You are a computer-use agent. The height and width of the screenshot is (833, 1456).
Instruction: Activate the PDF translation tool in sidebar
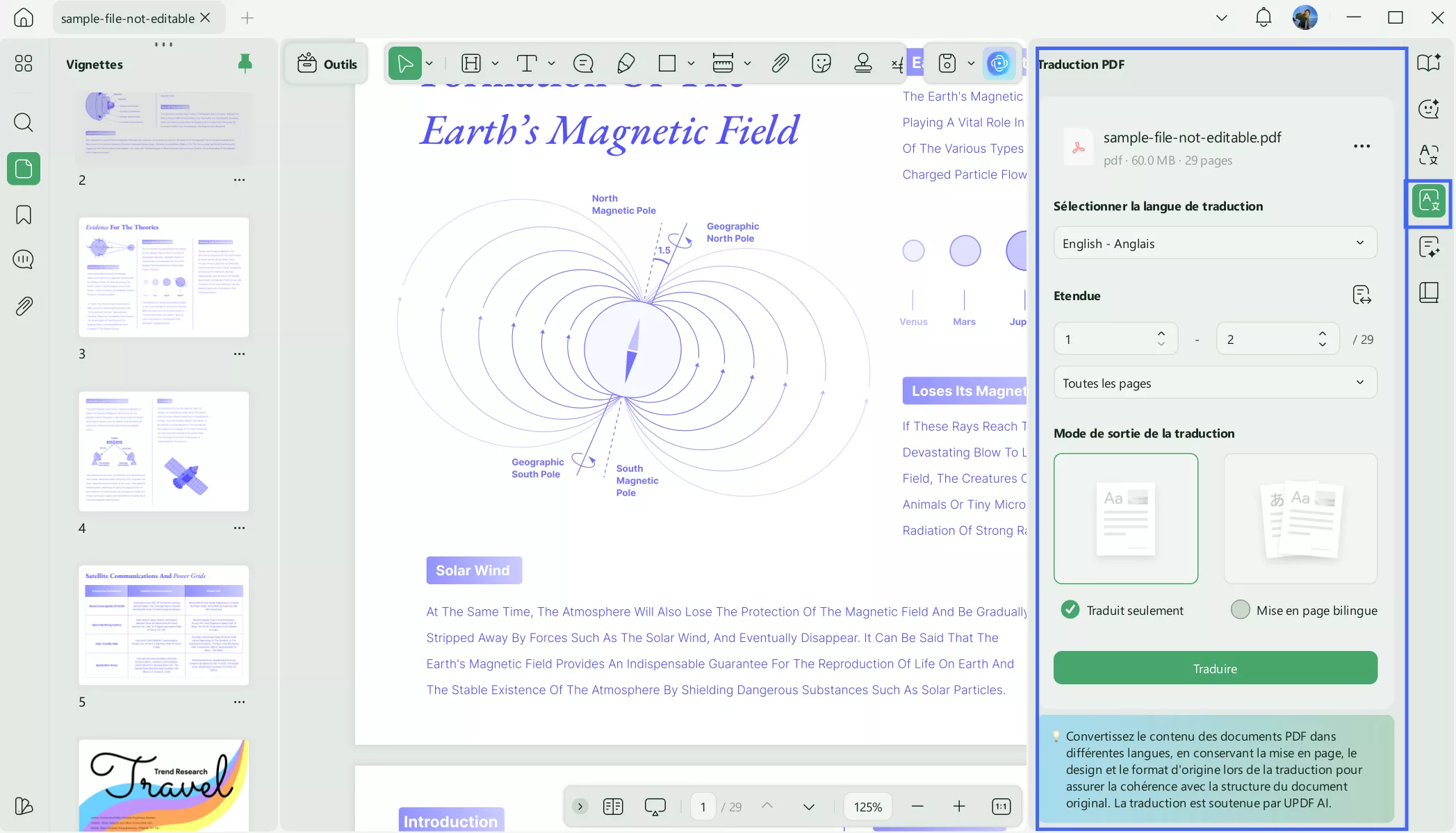(x=1429, y=201)
